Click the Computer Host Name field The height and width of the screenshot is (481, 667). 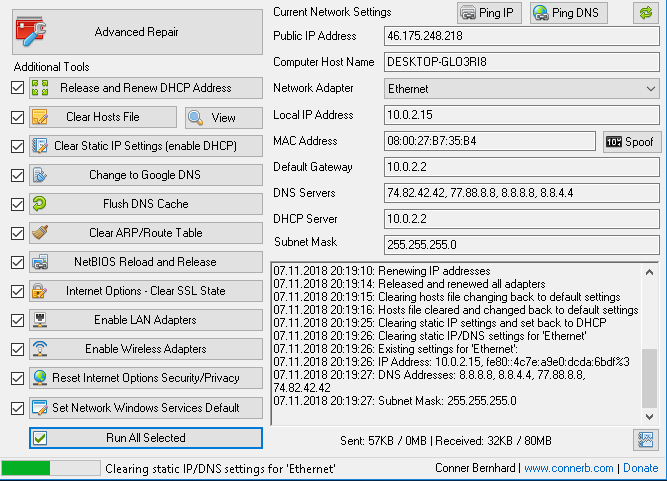tap(522, 62)
